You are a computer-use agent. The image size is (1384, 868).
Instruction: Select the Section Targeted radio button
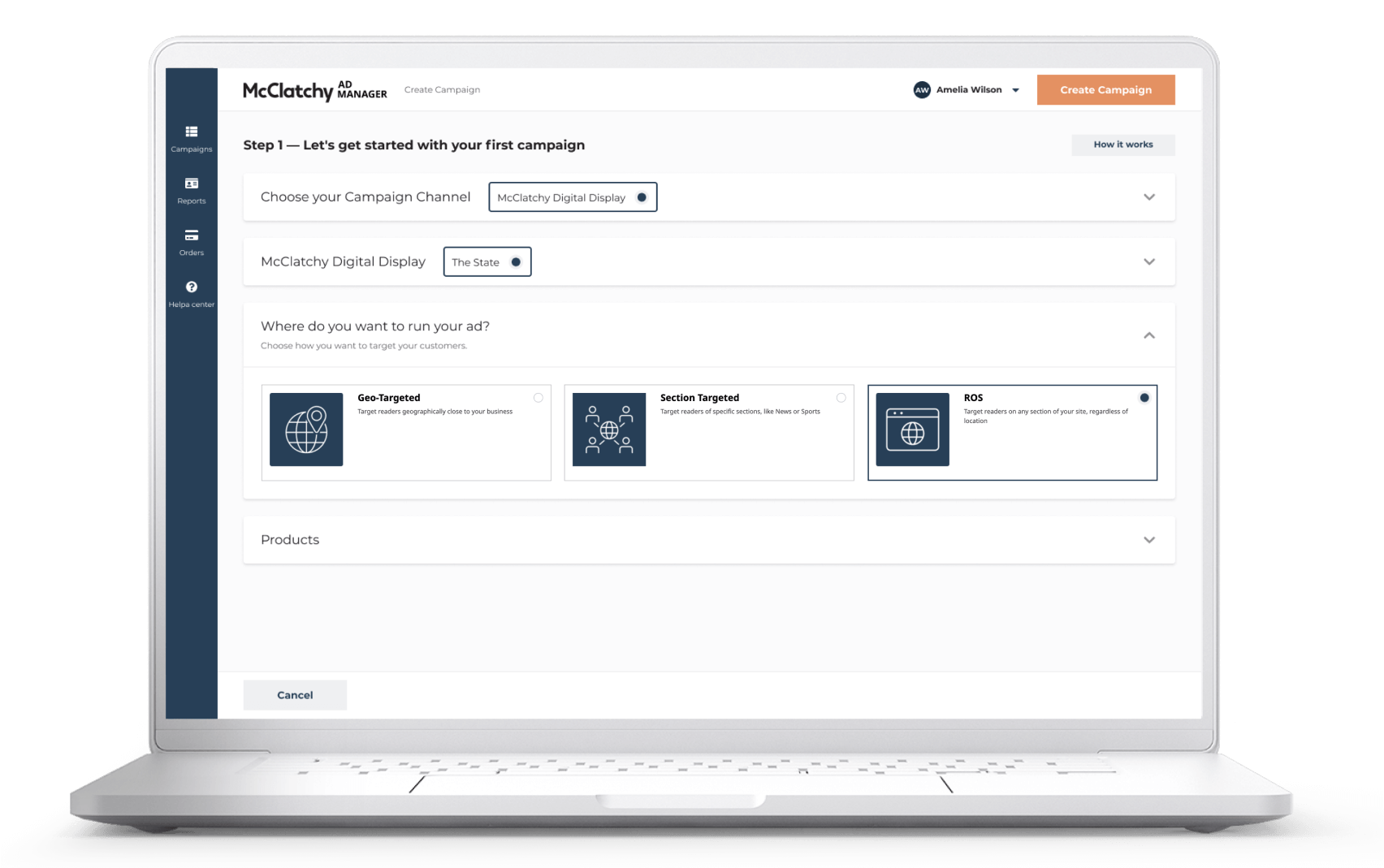click(841, 398)
